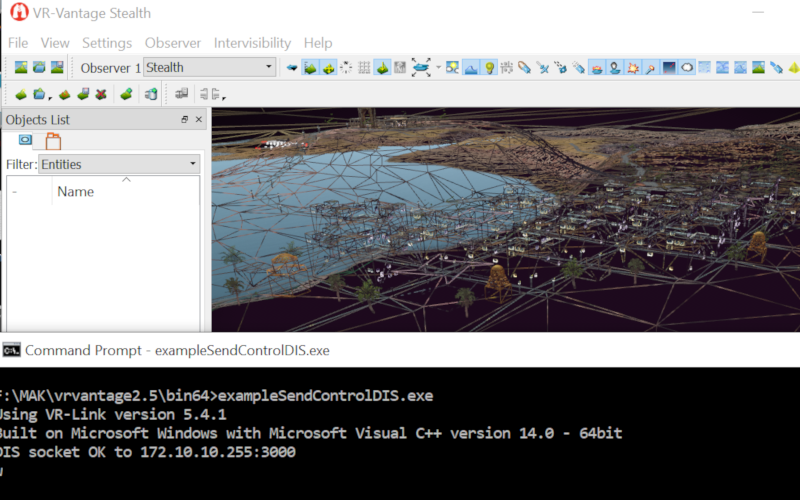Click the blue back-arrow toolbar icon
Screen dimensions: 800x500
pos(292,67)
